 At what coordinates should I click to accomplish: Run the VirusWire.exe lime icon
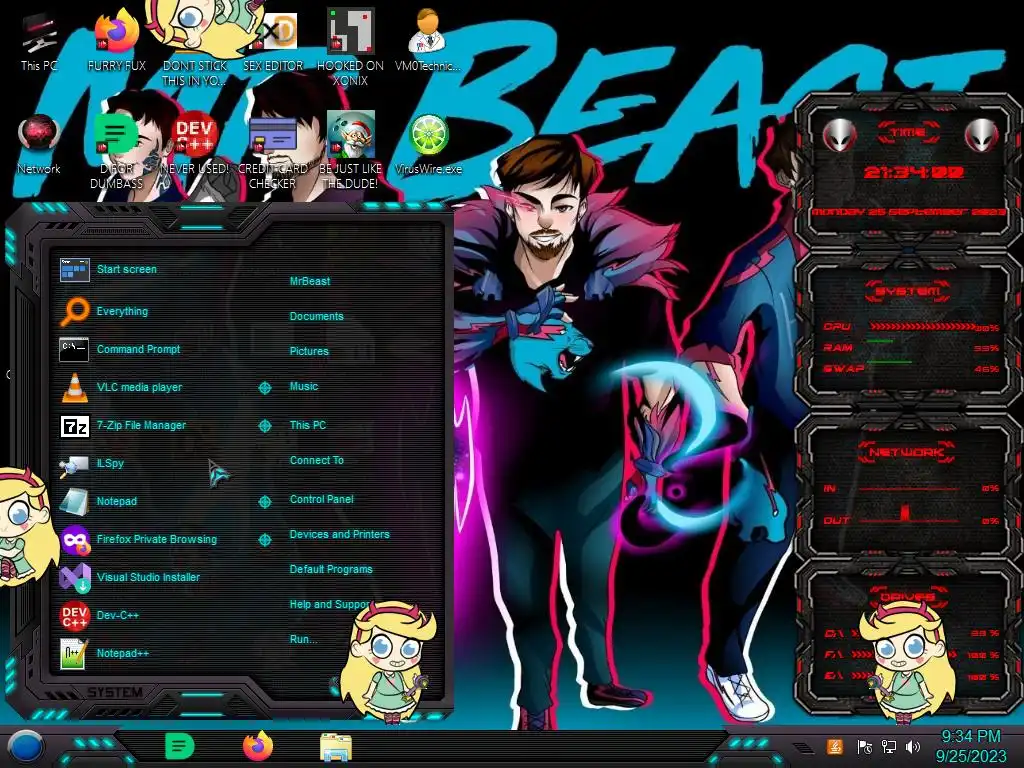pos(428,145)
